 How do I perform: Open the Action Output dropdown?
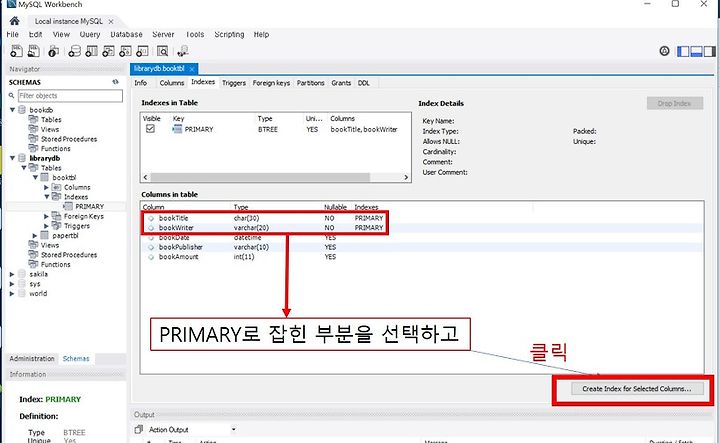pyautogui.click(x=233, y=430)
